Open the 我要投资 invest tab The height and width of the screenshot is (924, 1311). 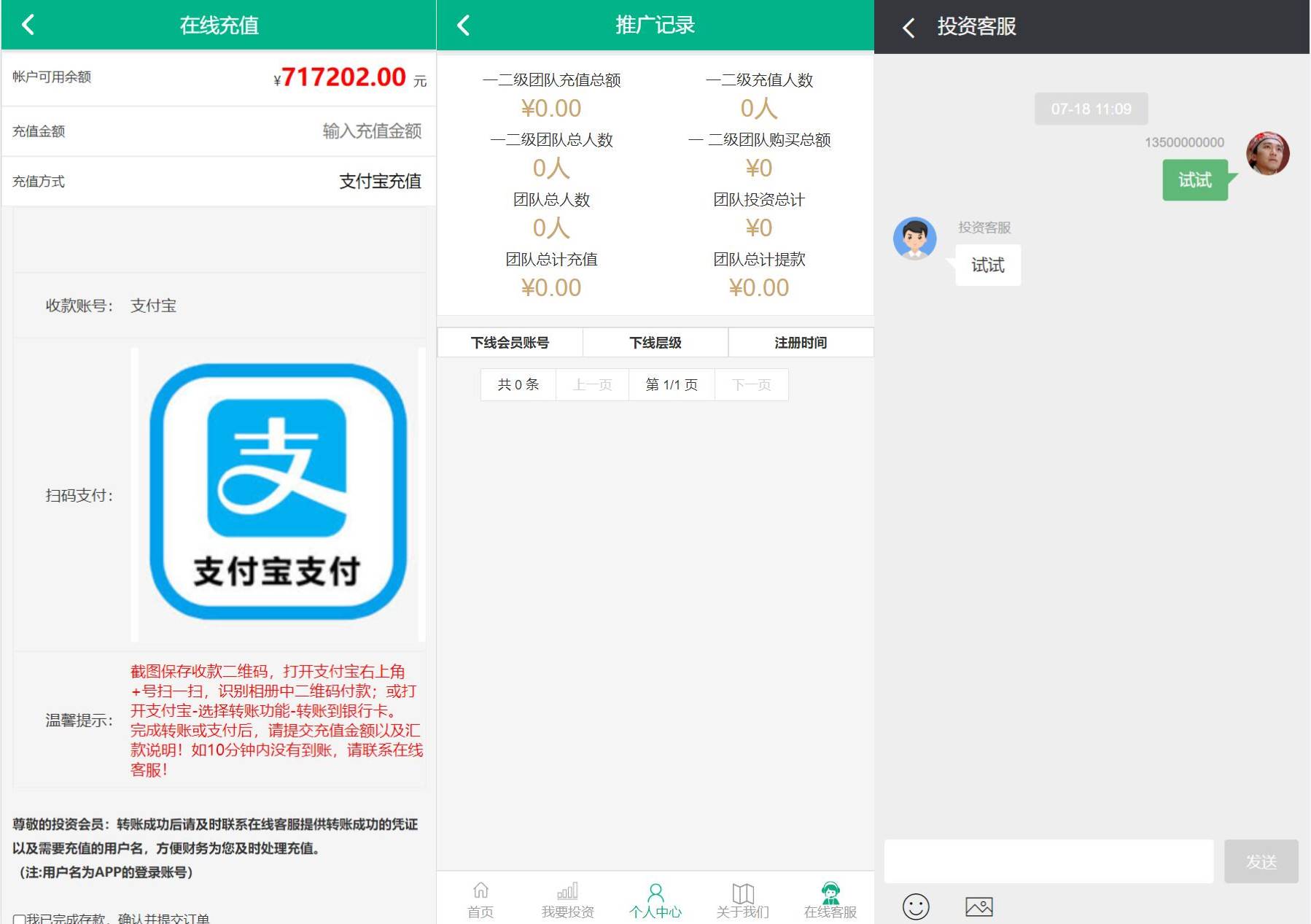coord(567,900)
